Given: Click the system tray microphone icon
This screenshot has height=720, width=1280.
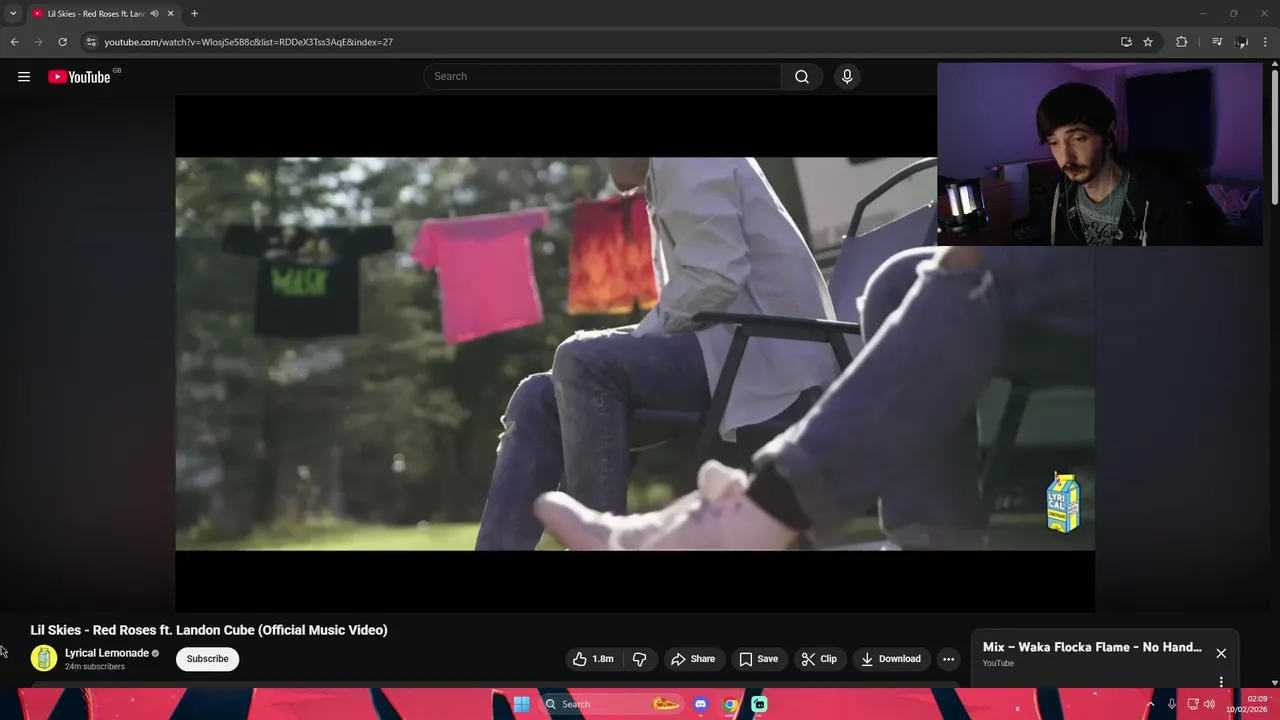Looking at the screenshot, I should tap(1171, 704).
